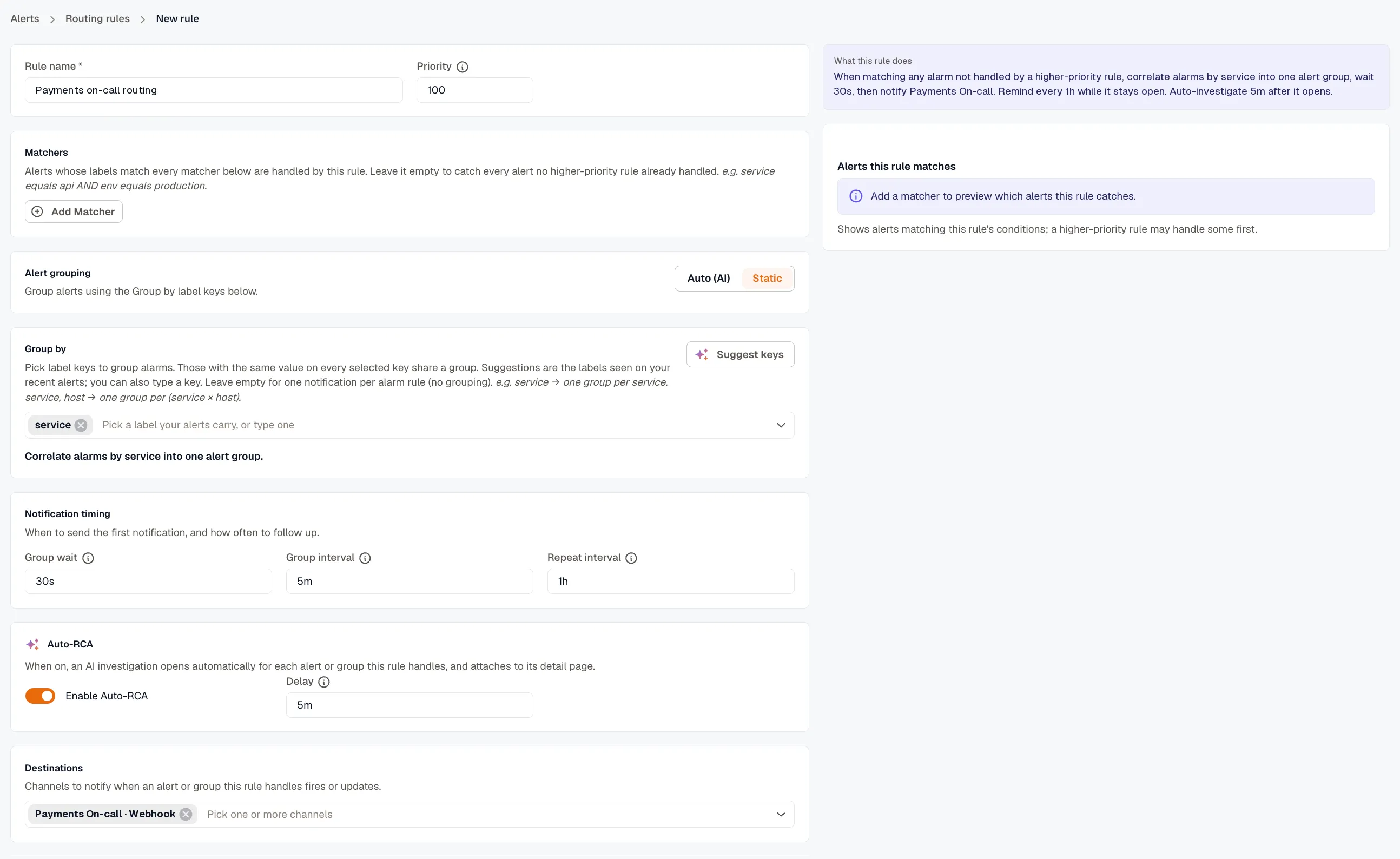Viewport: 1400px width, 859px height.
Task: Open Routing rules breadcrumb link
Action: coord(98,19)
